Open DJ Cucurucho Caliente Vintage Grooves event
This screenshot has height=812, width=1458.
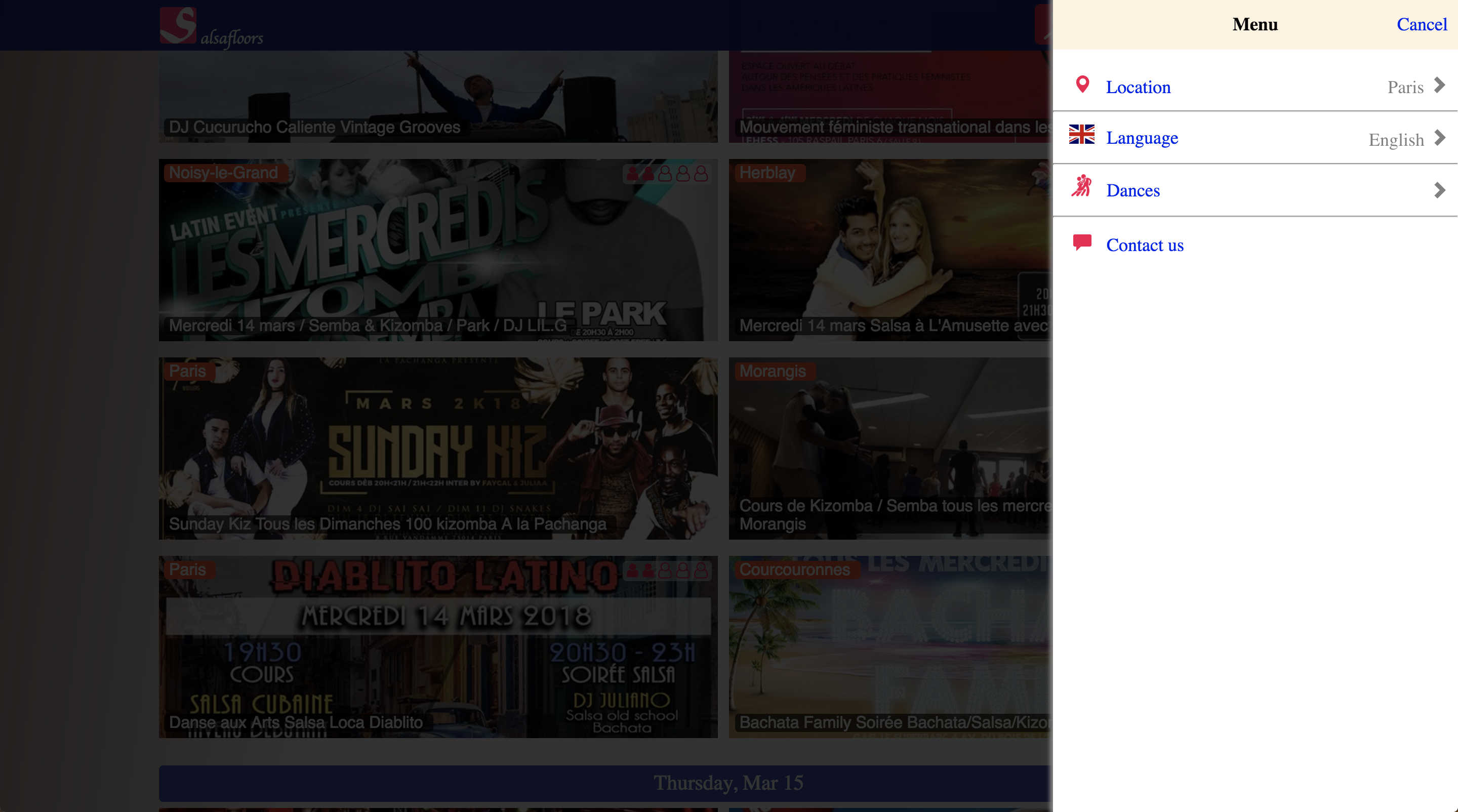click(x=438, y=96)
